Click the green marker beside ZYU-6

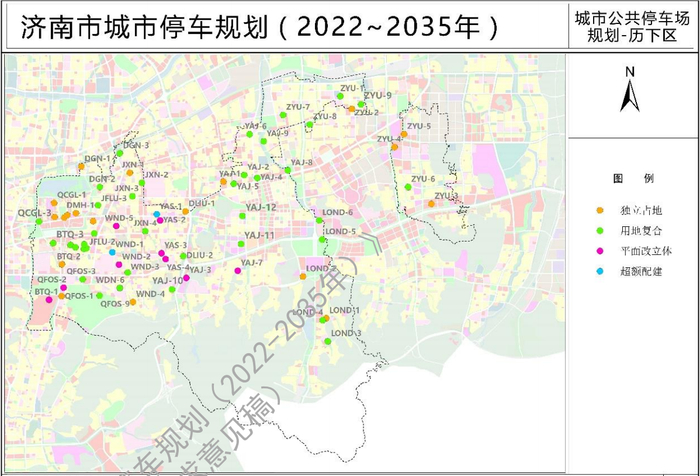pos(408,187)
